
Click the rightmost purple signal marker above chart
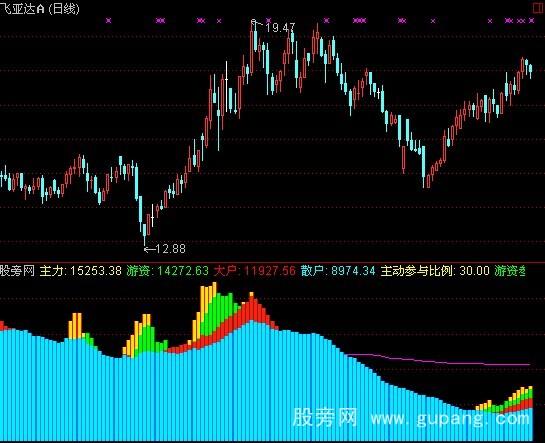[x=531, y=21]
